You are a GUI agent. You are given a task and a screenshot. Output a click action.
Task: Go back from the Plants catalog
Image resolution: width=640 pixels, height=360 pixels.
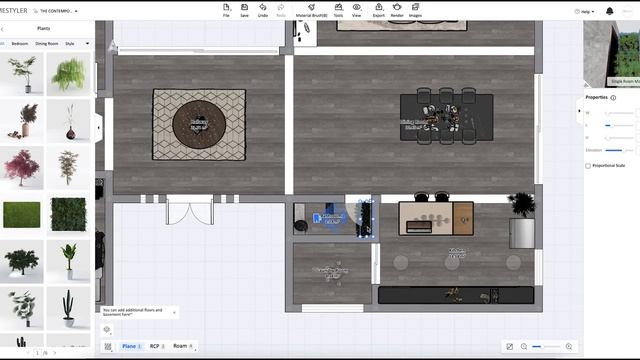tap(2, 29)
